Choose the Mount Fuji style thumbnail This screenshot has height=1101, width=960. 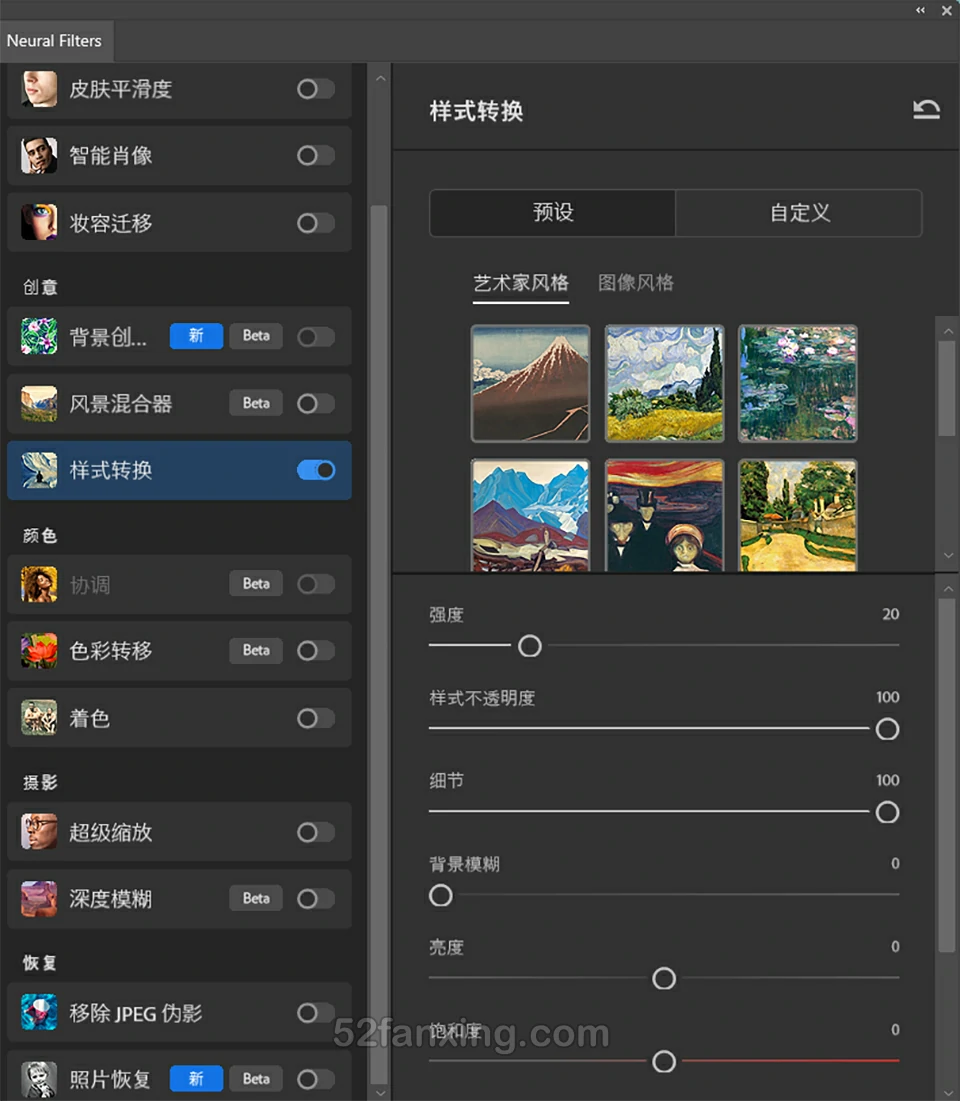point(530,383)
